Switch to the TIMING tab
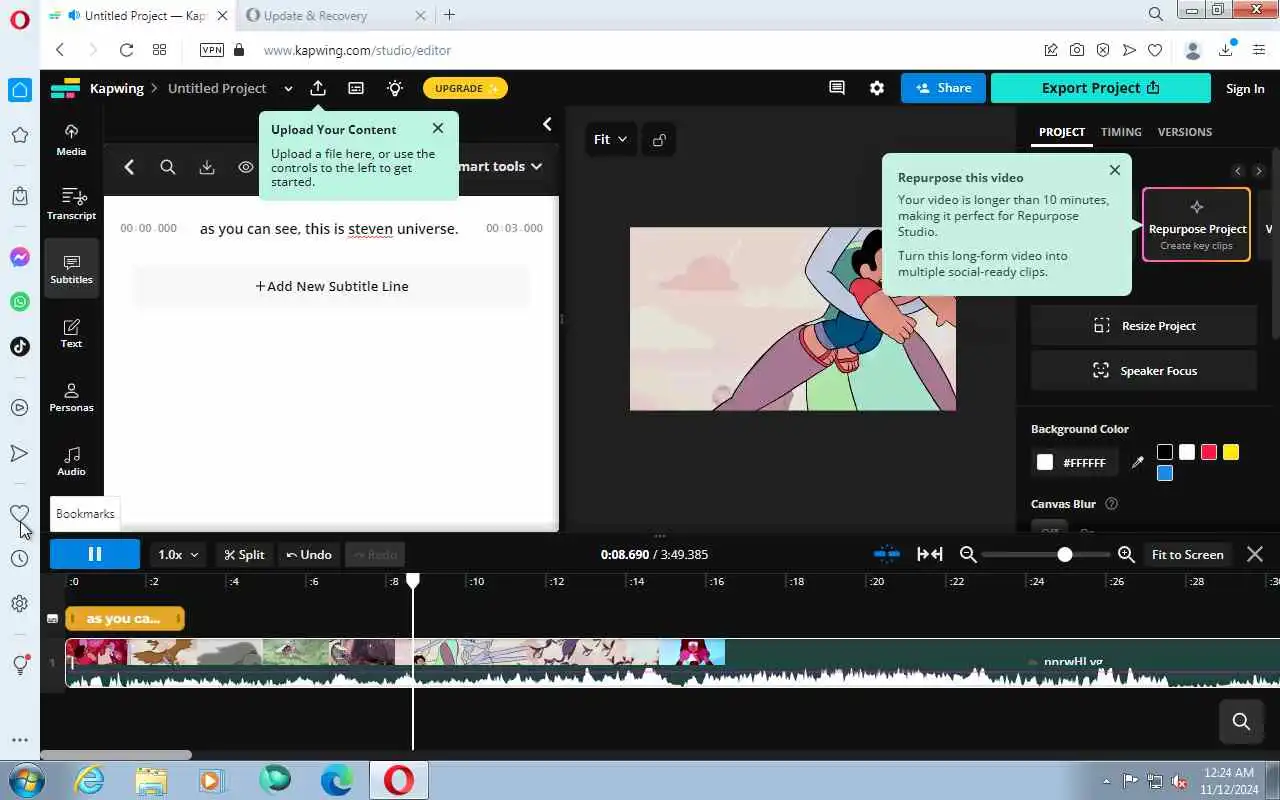 1121,132
